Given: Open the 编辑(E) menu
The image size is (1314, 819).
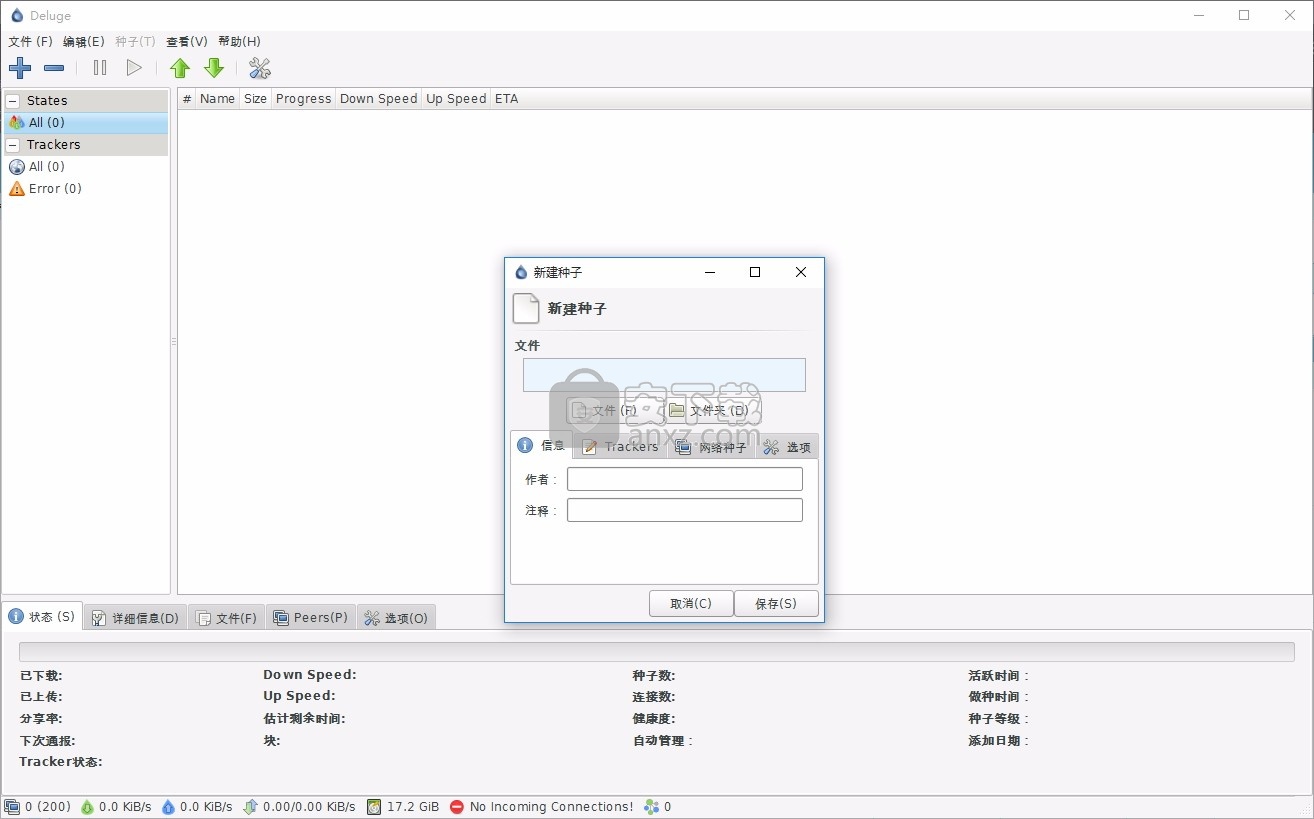Looking at the screenshot, I should point(83,42).
